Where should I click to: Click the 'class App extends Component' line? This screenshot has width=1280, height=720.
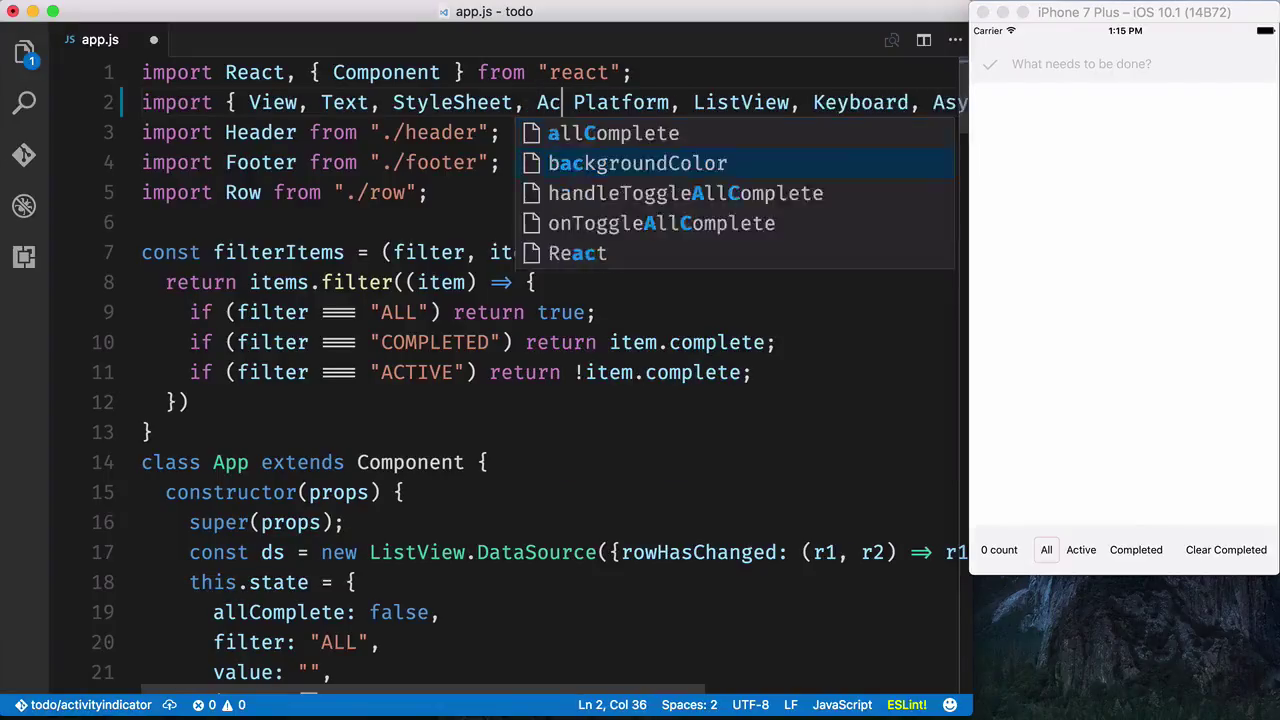tap(314, 462)
